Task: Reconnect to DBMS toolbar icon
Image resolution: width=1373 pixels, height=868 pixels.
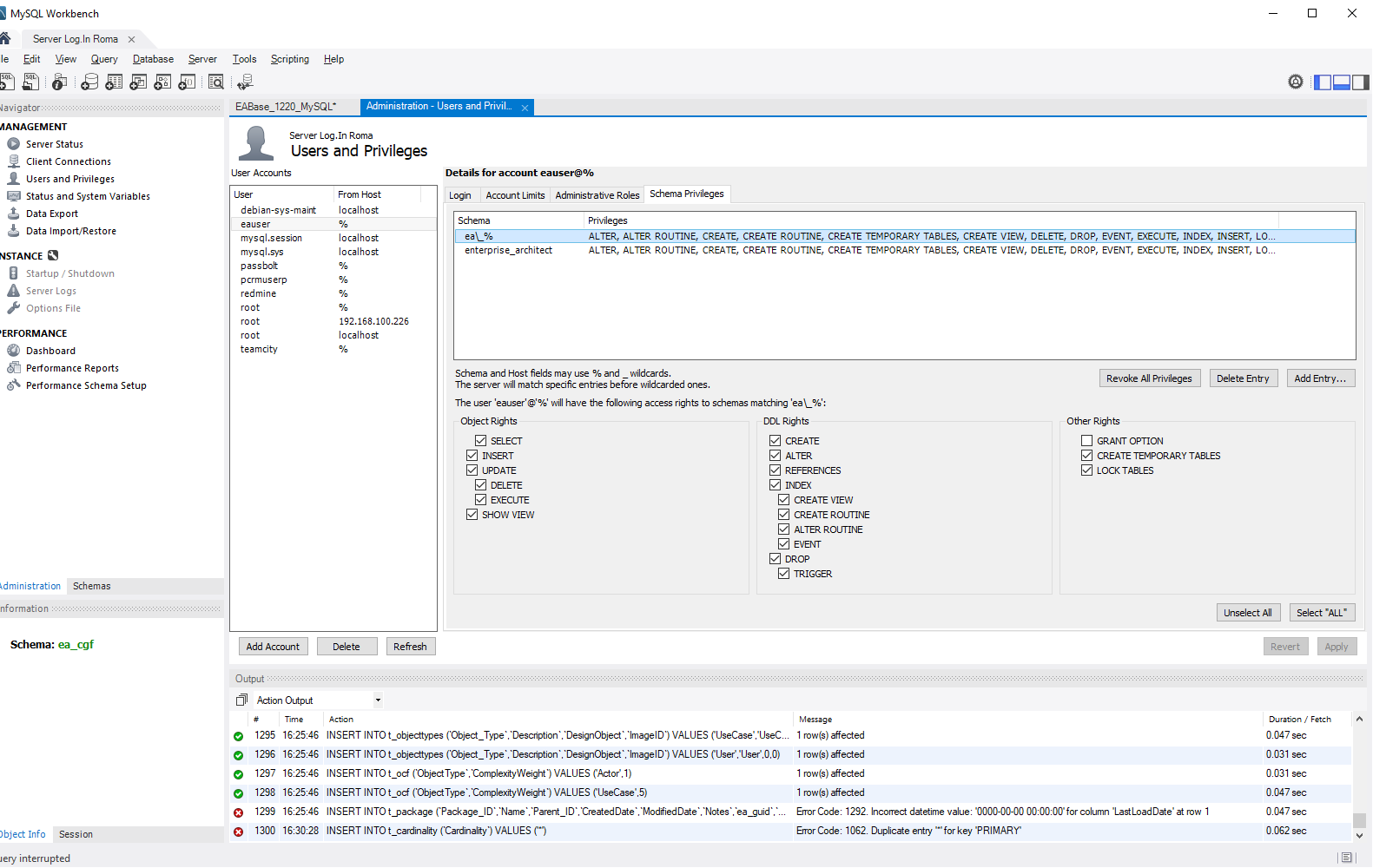Action: [245, 82]
